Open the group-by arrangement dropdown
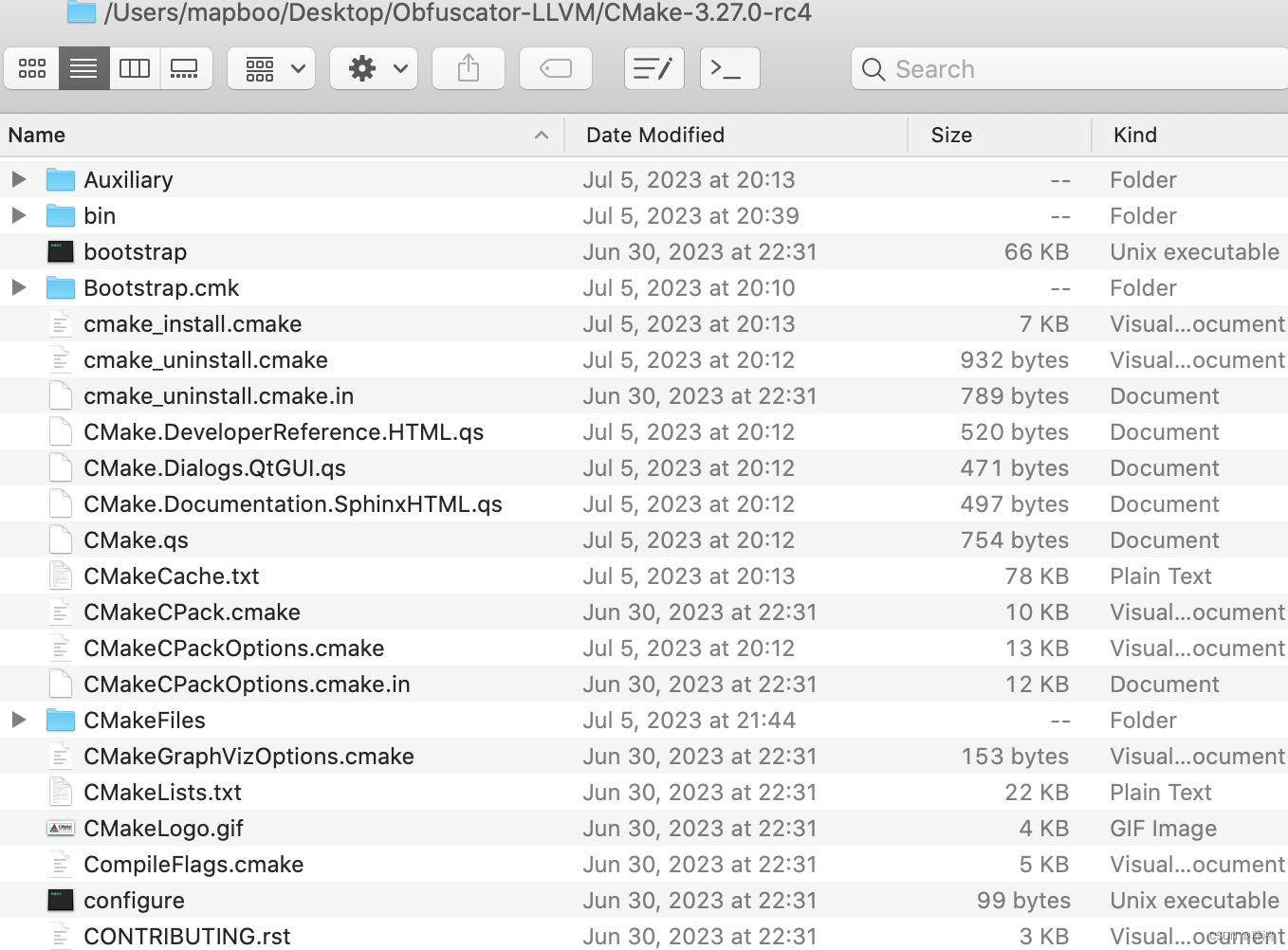Viewport: 1288px width, 950px height. [x=272, y=68]
